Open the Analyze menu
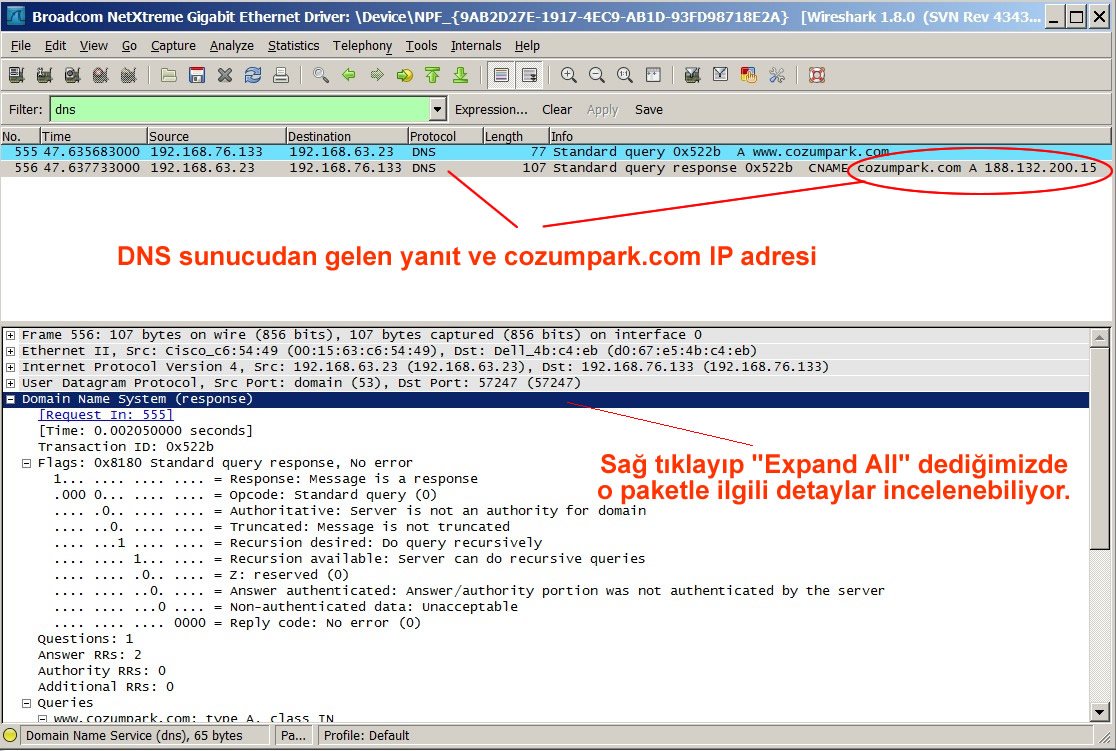 pyautogui.click(x=231, y=46)
